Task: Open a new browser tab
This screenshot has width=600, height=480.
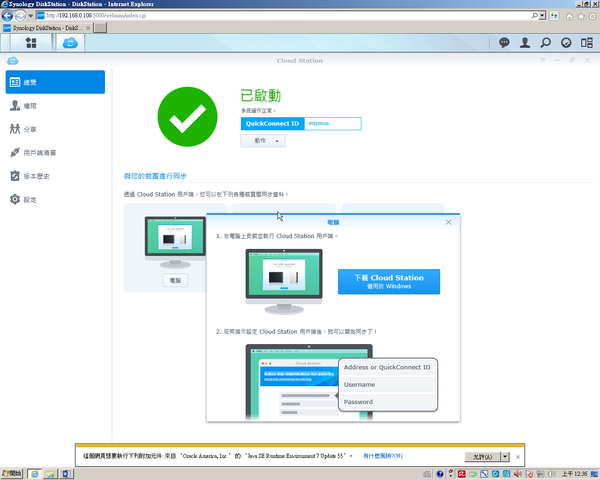Action: (100, 28)
